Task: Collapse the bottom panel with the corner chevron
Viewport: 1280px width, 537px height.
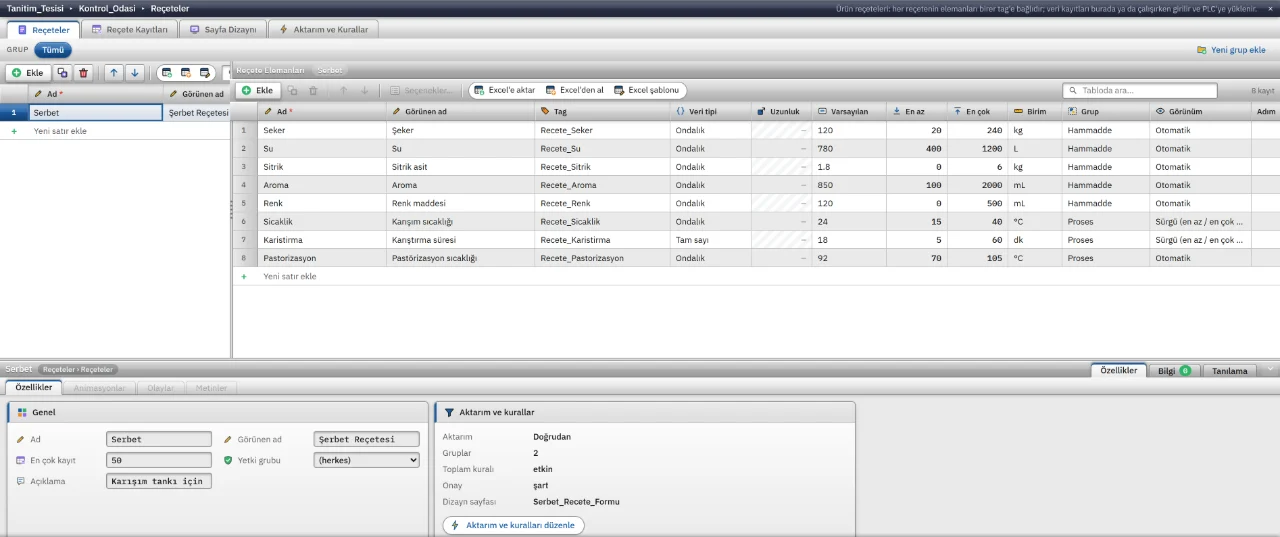Action: [x=1269, y=369]
